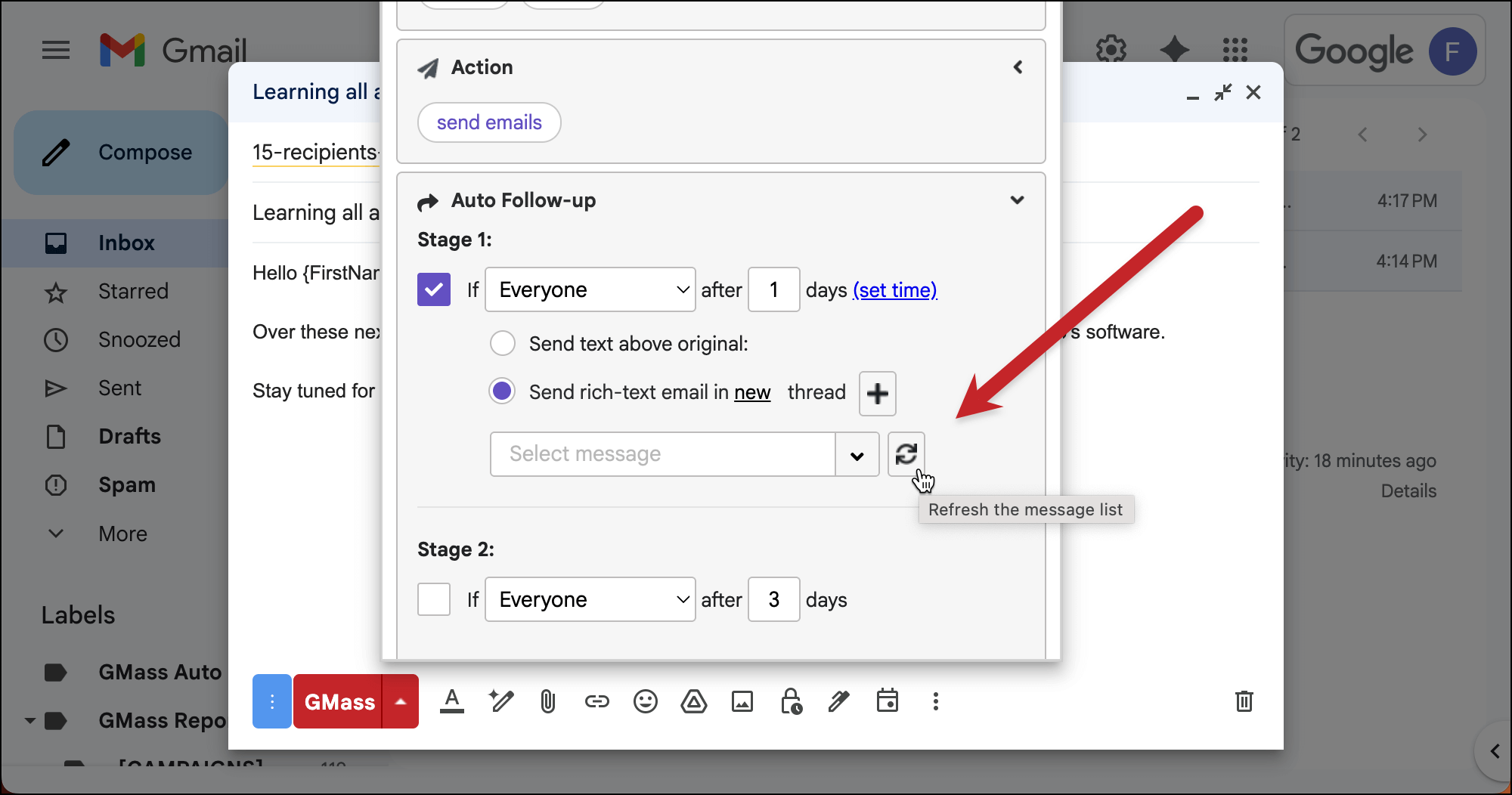The image size is (1512, 795).
Task: Uncheck the Stage 1 follow-up checkbox
Action: coord(434,290)
